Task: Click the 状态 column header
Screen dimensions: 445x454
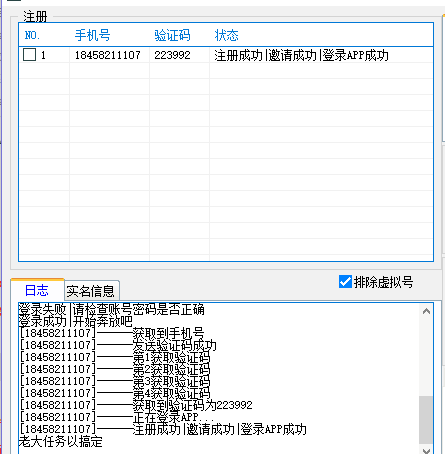Action: point(226,35)
